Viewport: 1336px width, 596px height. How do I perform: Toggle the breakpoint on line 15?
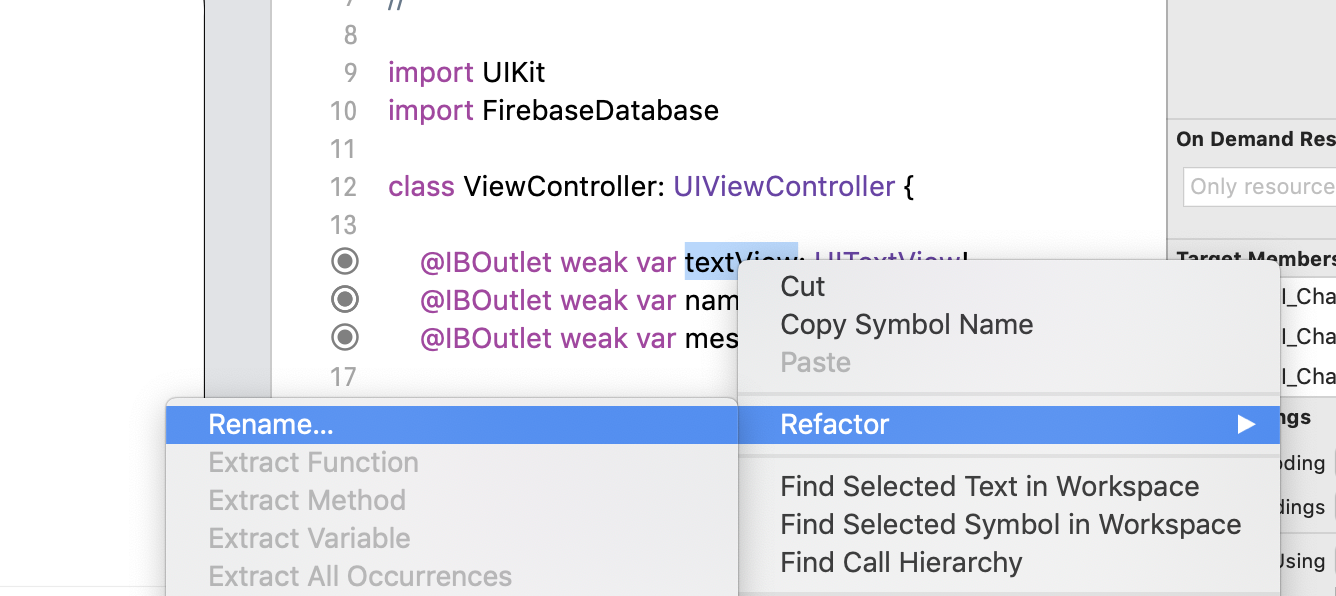pyautogui.click(x=345, y=299)
